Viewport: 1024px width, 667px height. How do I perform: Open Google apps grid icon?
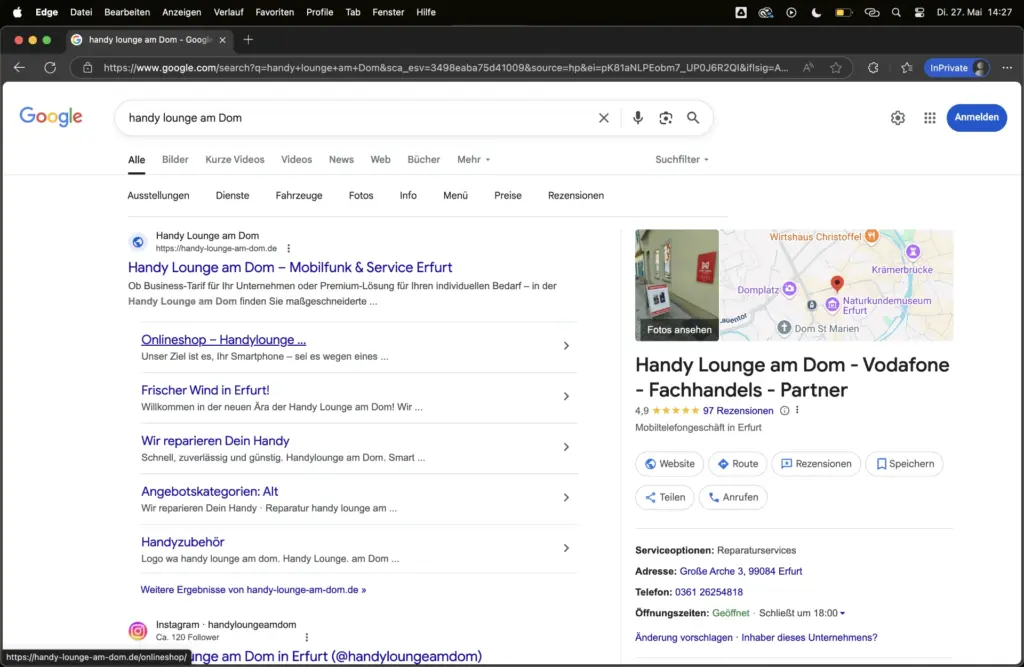pos(930,118)
